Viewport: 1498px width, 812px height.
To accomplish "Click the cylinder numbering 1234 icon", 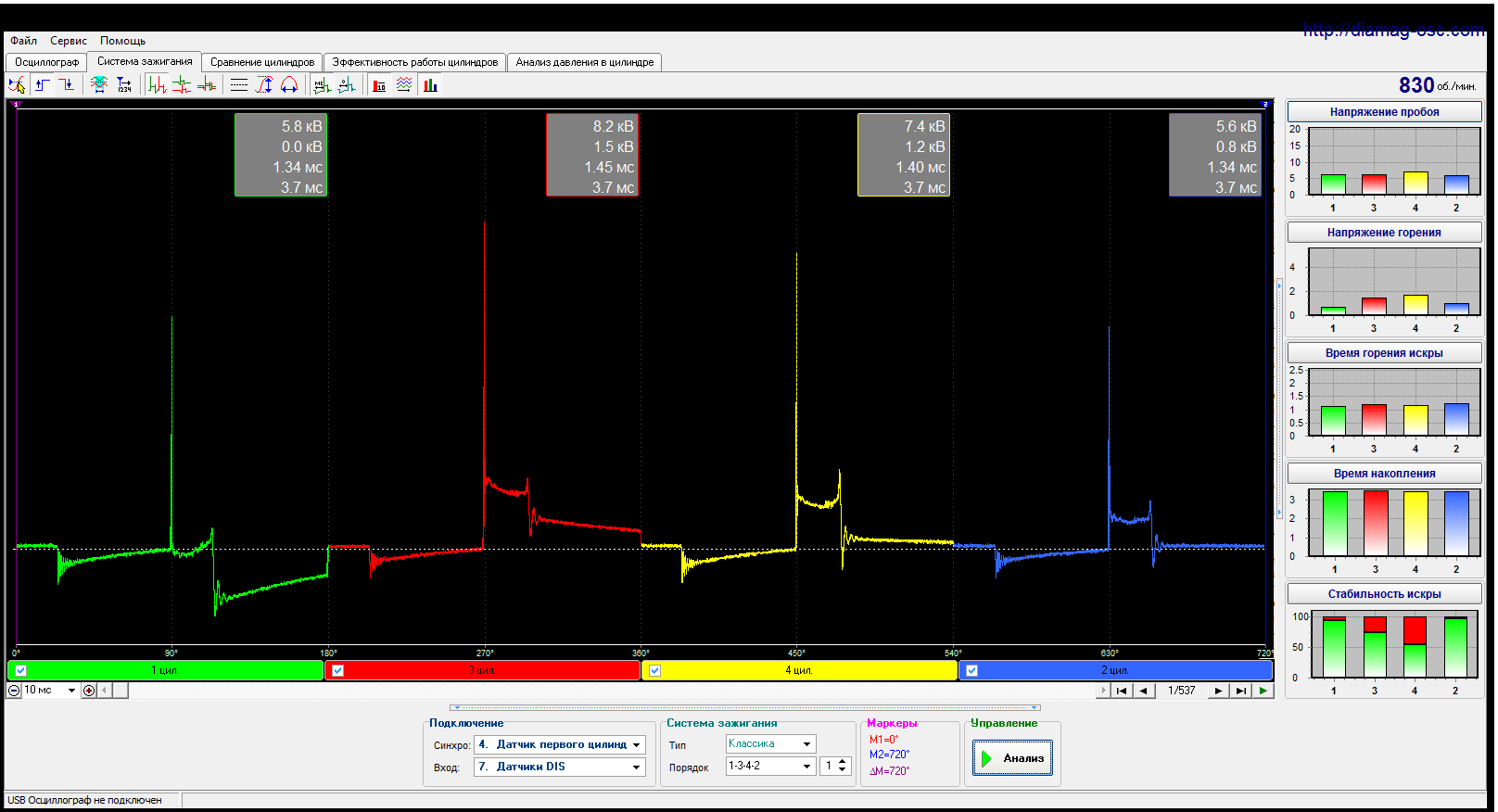I will pos(123,85).
